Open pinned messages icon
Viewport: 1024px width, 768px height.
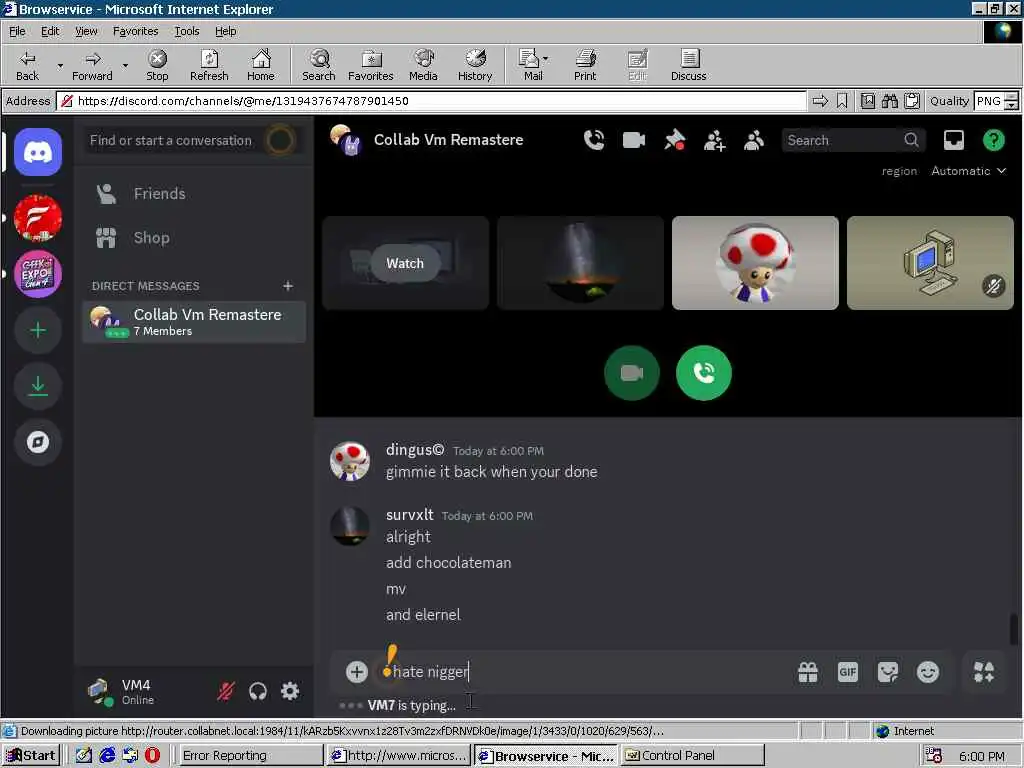tap(674, 140)
